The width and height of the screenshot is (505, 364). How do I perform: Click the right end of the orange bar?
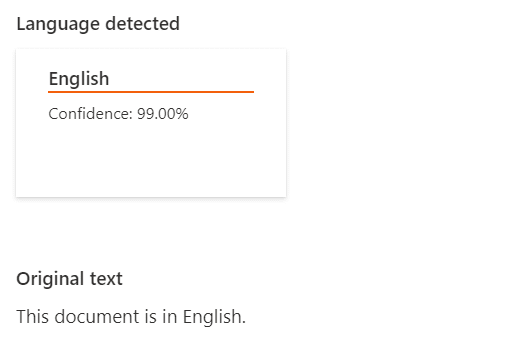pyautogui.click(x=252, y=91)
